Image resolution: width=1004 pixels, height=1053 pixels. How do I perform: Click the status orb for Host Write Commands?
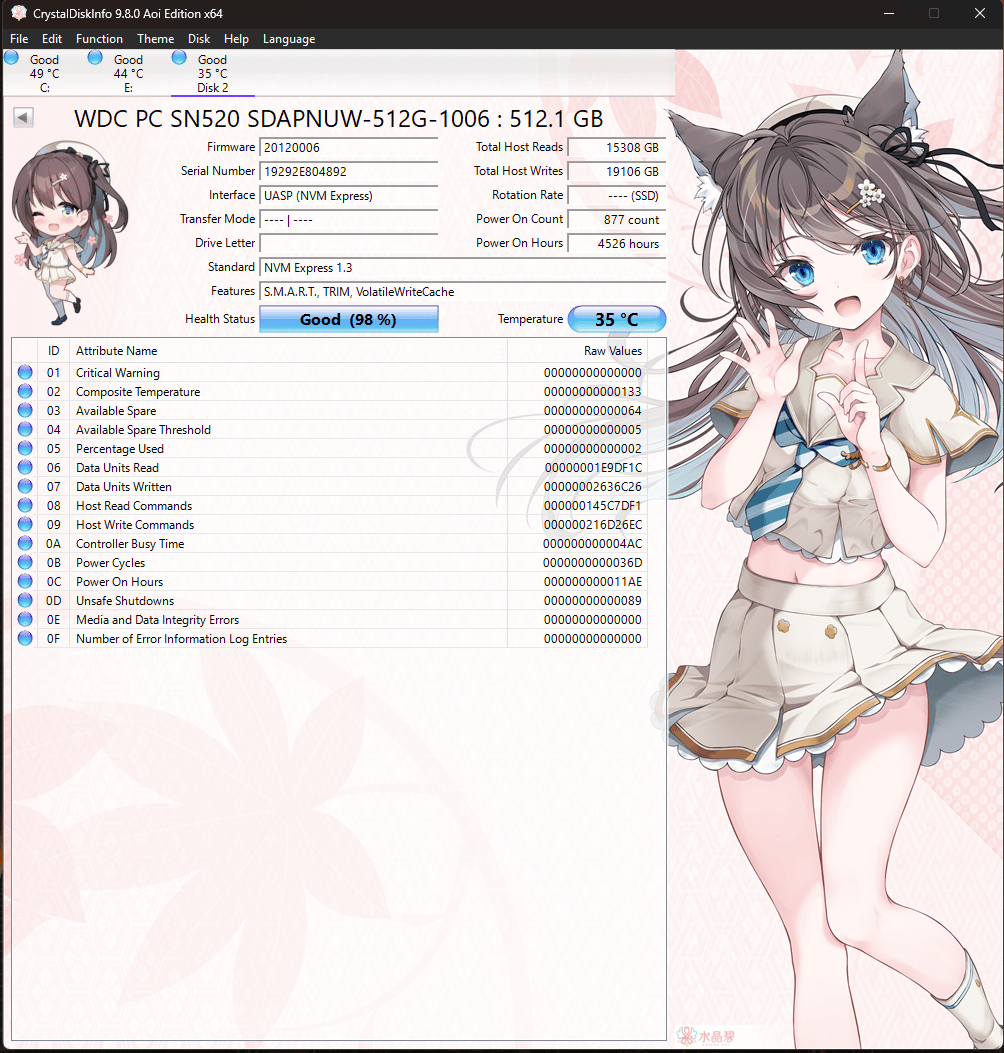tap(26, 524)
